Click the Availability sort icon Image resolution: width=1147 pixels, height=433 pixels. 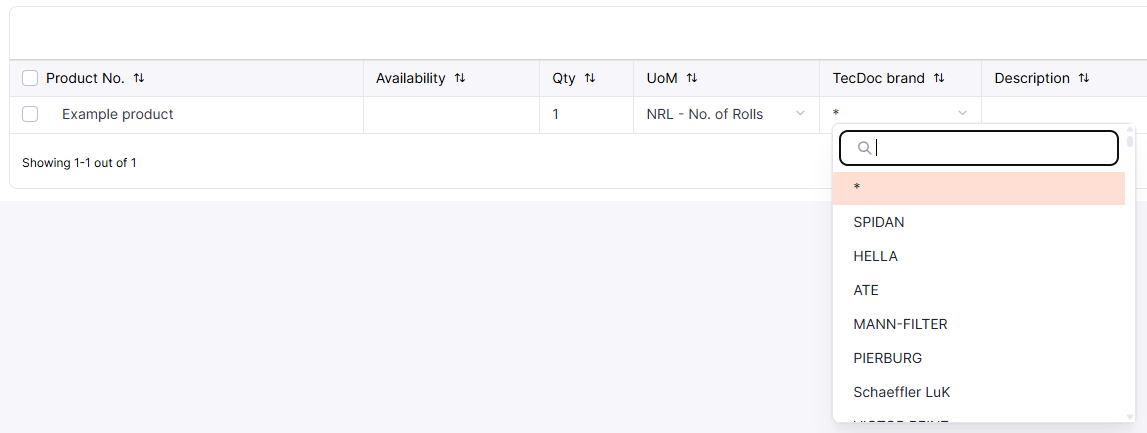pyautogui.click(x=460, y=78)
